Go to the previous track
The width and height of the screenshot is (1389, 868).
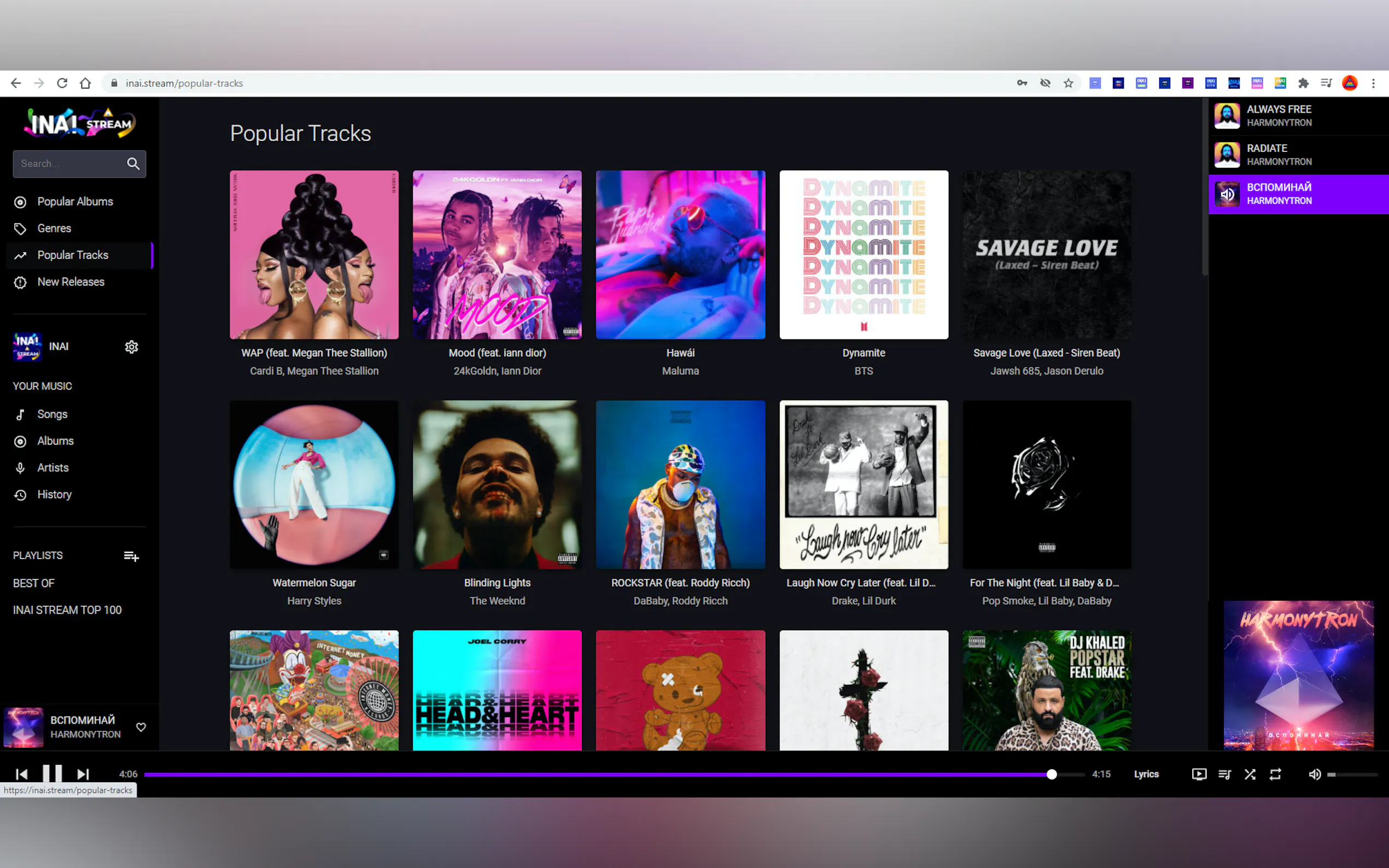pos(21,774)
